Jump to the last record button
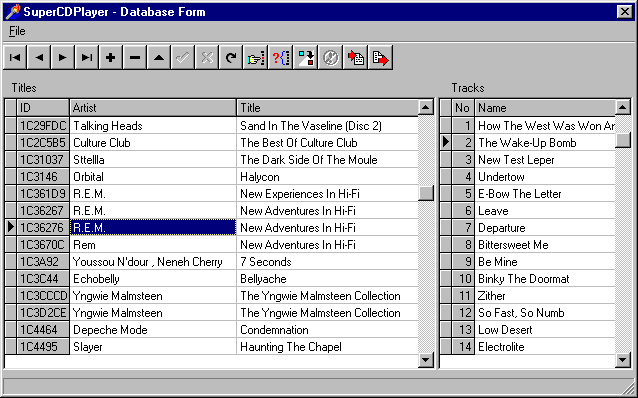Viewport: 638px width, 398px height. point(87,58)
